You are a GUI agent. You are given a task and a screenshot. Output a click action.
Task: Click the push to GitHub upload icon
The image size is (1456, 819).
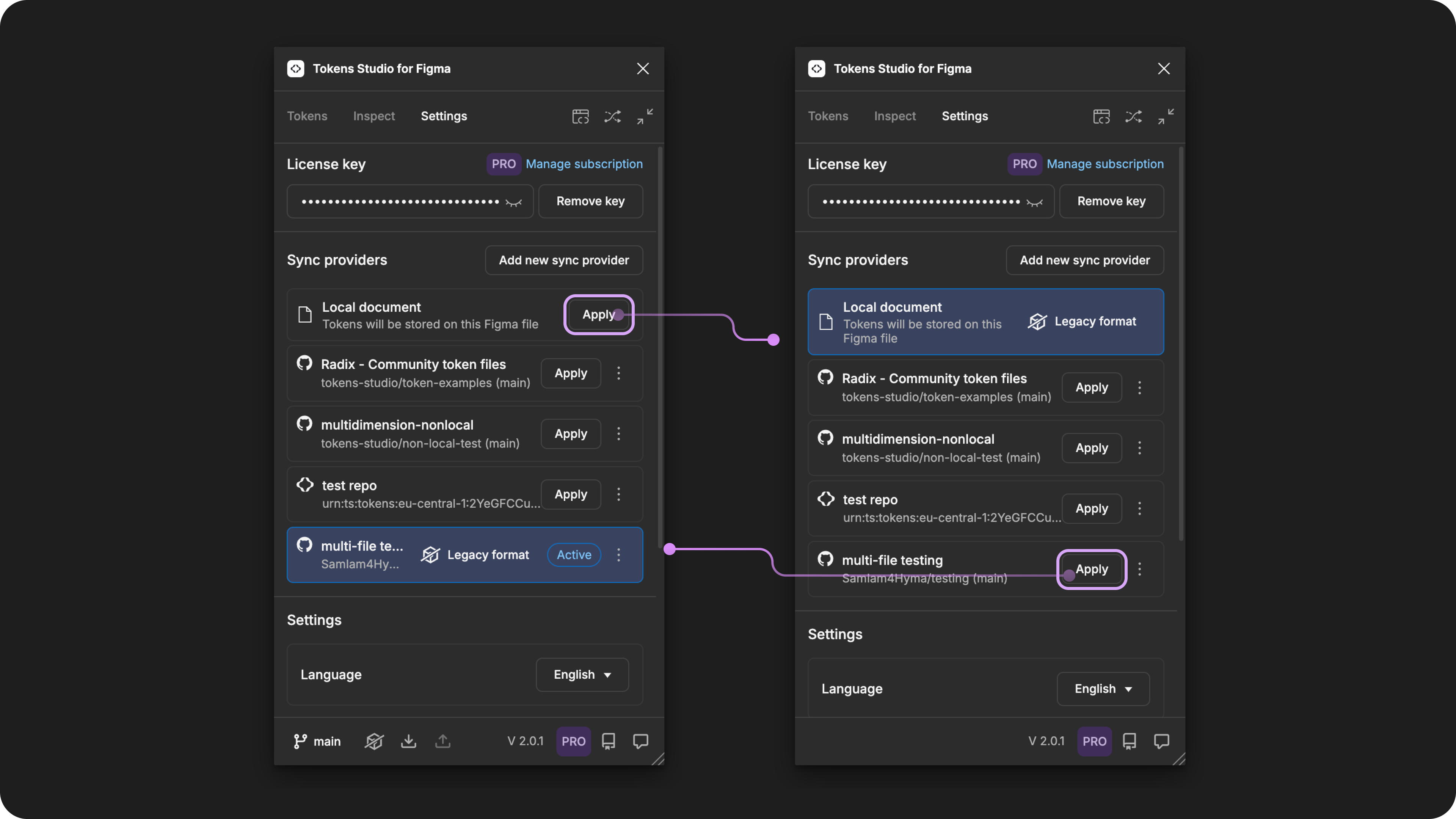coord(442,741)
